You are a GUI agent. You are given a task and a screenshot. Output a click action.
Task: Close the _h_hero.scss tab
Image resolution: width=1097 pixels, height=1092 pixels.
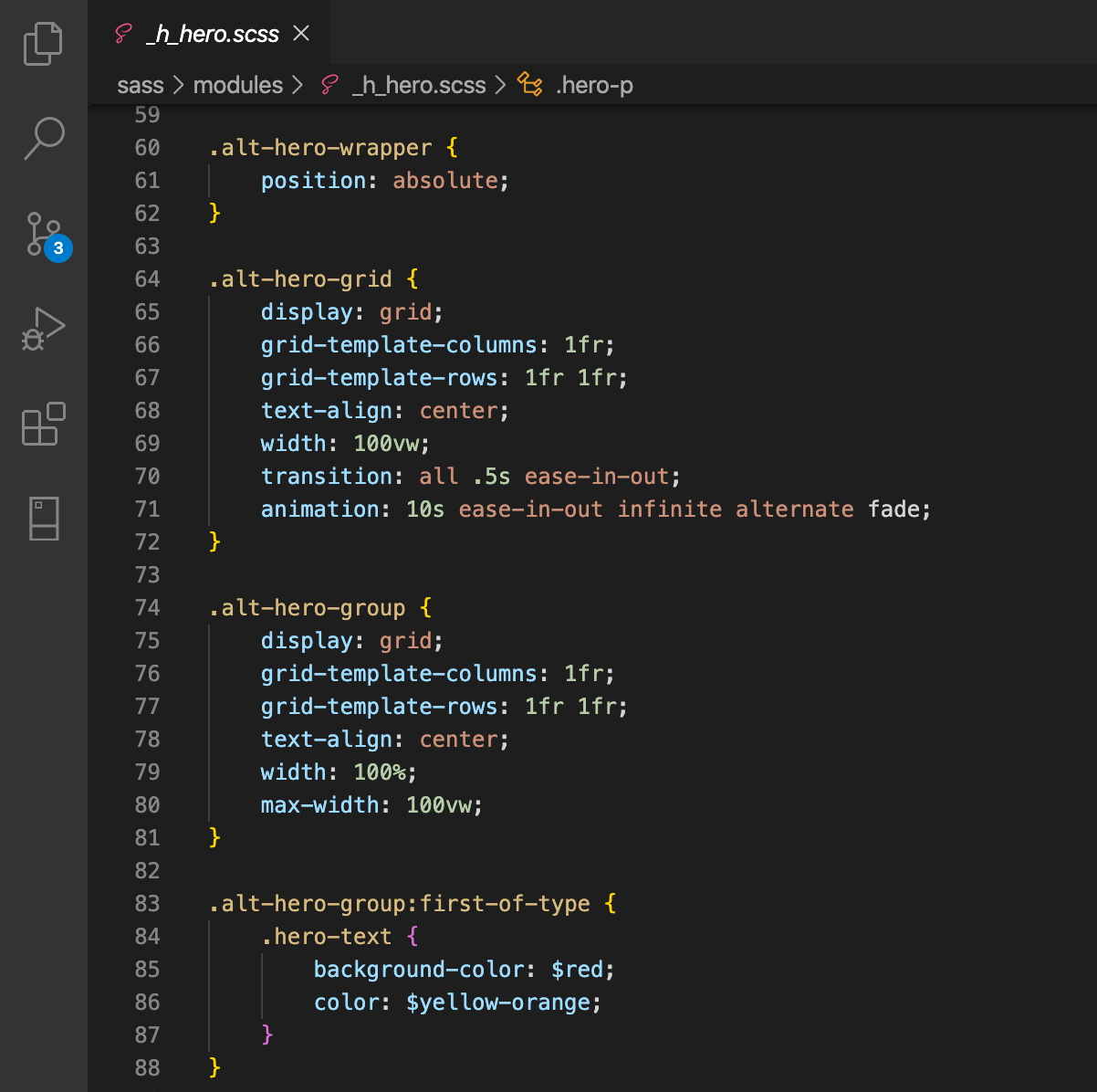[x=301, y=33]
